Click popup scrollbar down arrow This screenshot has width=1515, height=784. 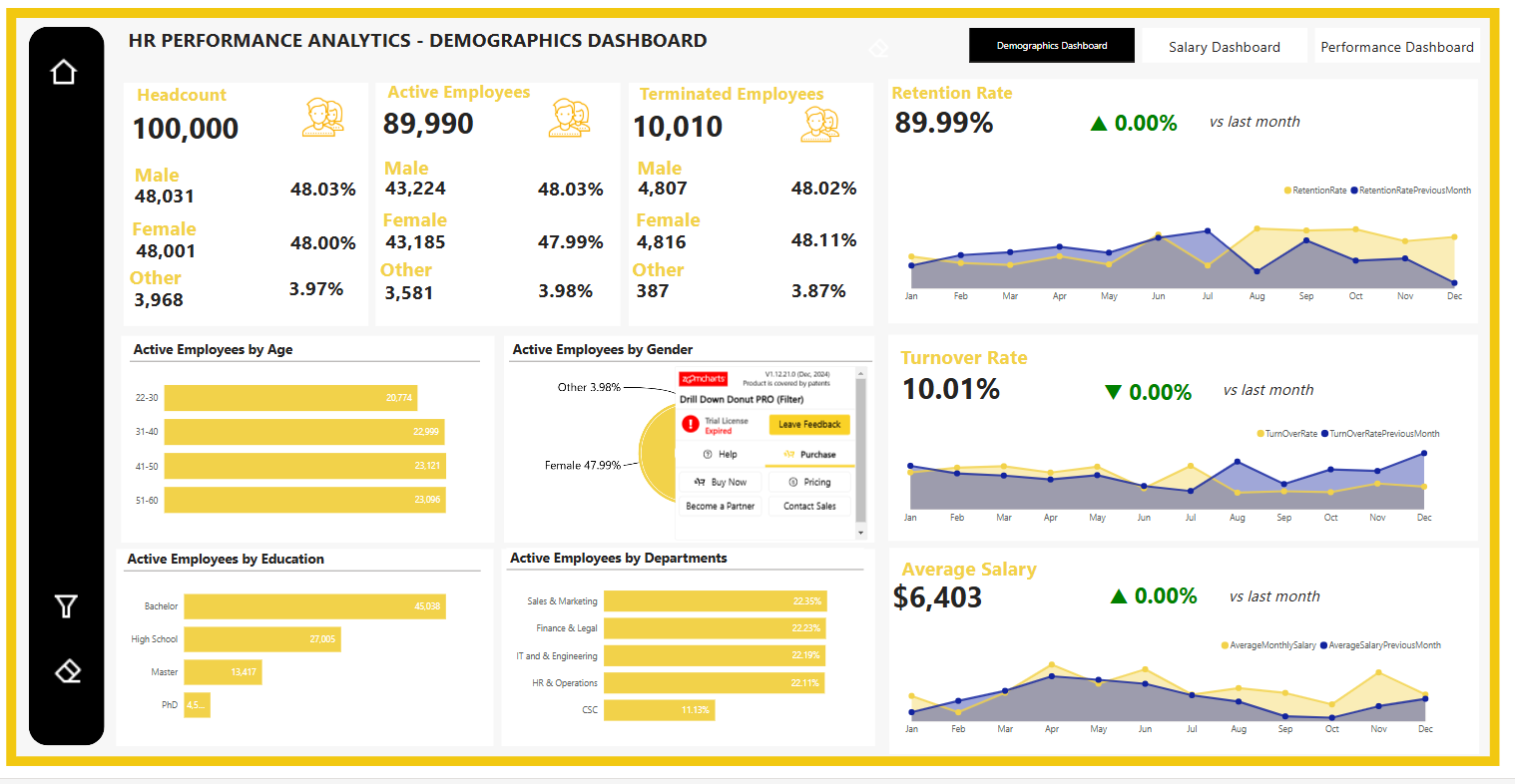(862, 534)
